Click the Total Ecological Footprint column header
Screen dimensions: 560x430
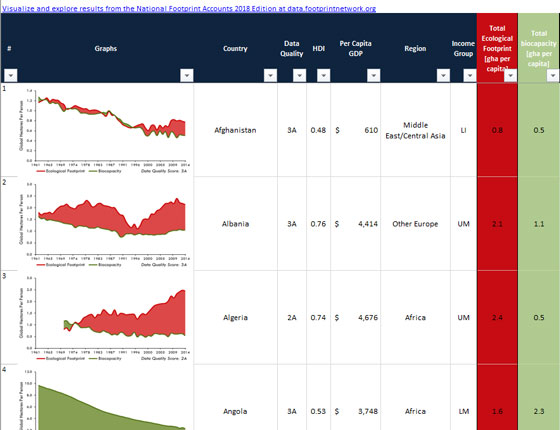pyautogui.click(x=497, y=48)
